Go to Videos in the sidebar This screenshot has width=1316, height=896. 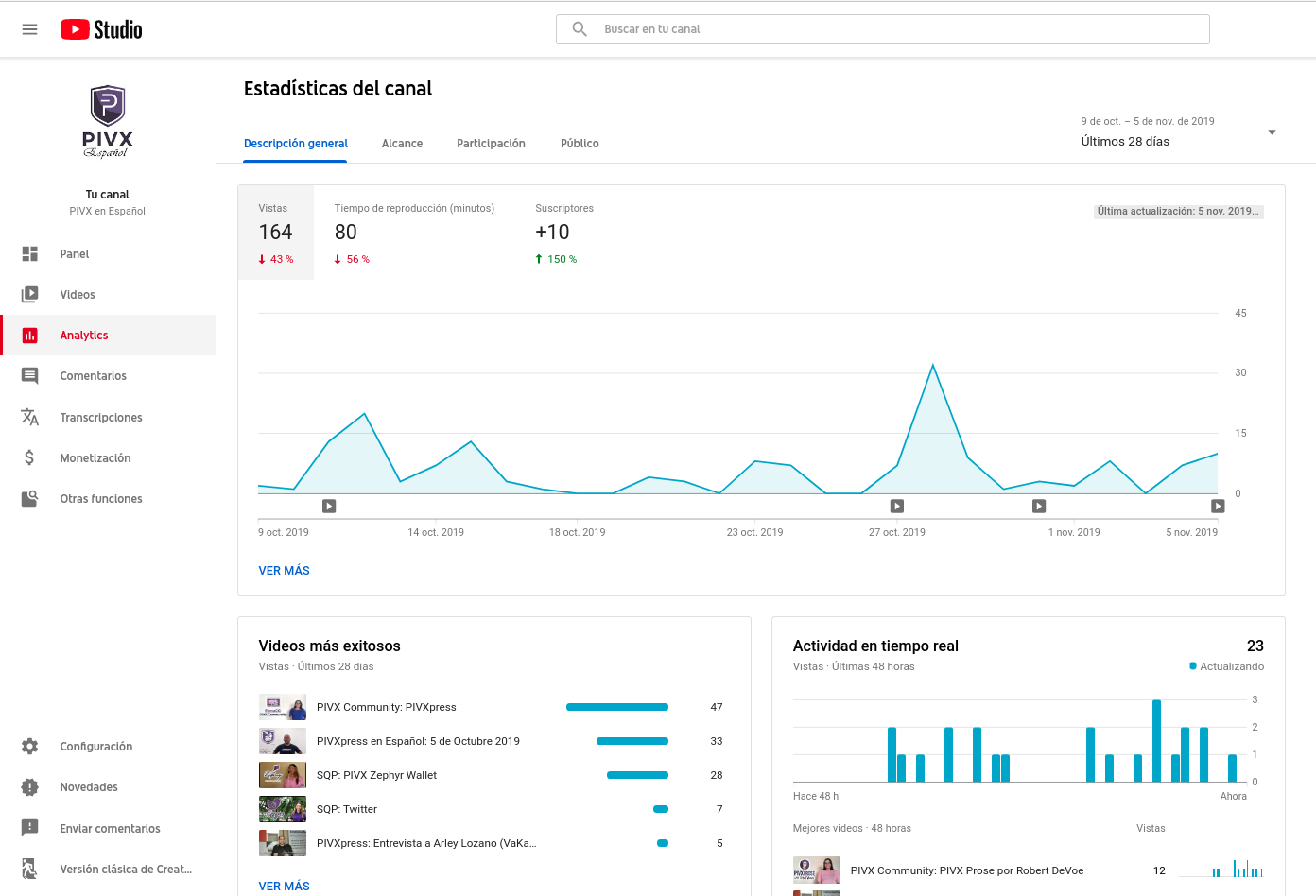click(108, 295)
